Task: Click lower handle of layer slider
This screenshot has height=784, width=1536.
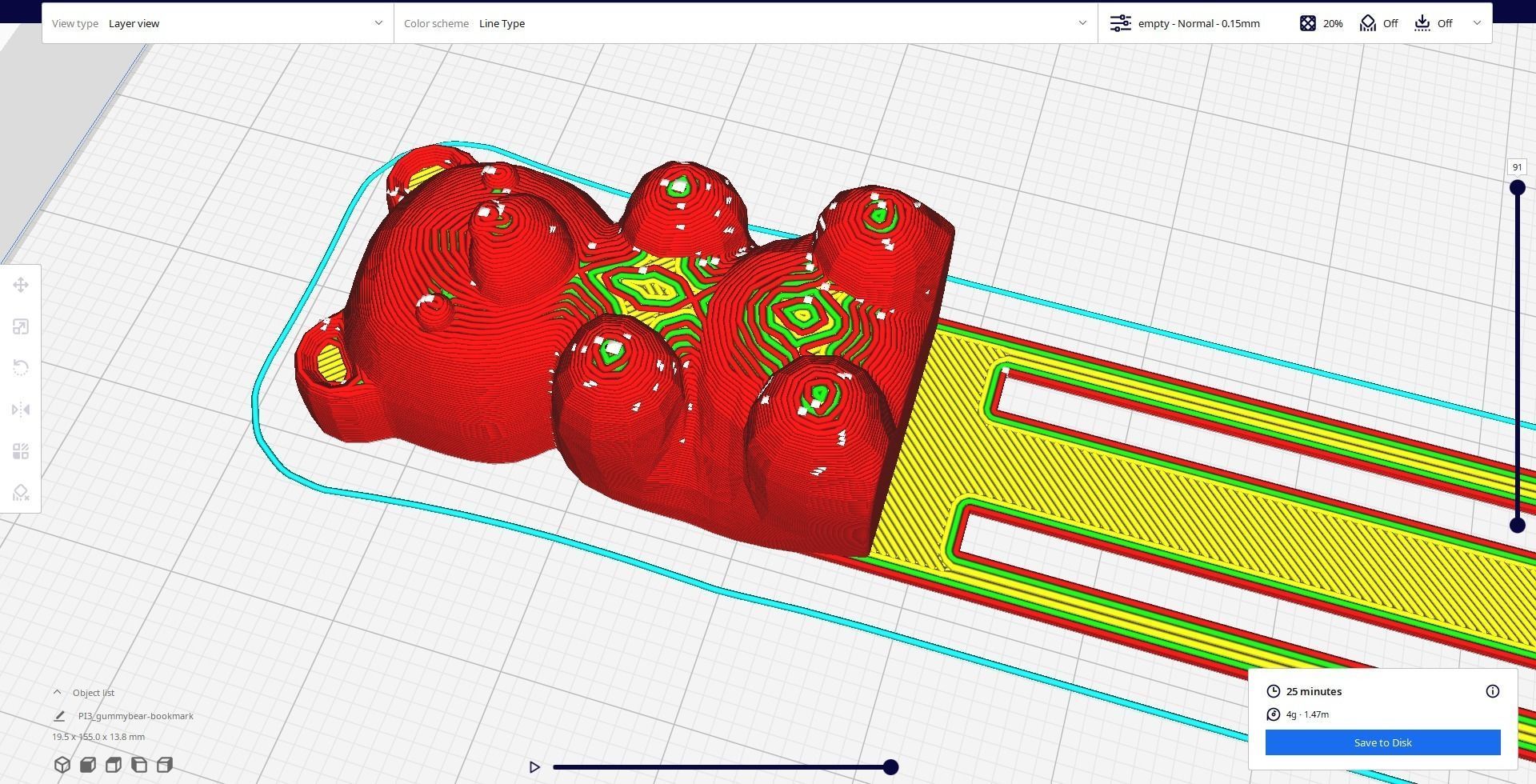Action: (1517, 526)
